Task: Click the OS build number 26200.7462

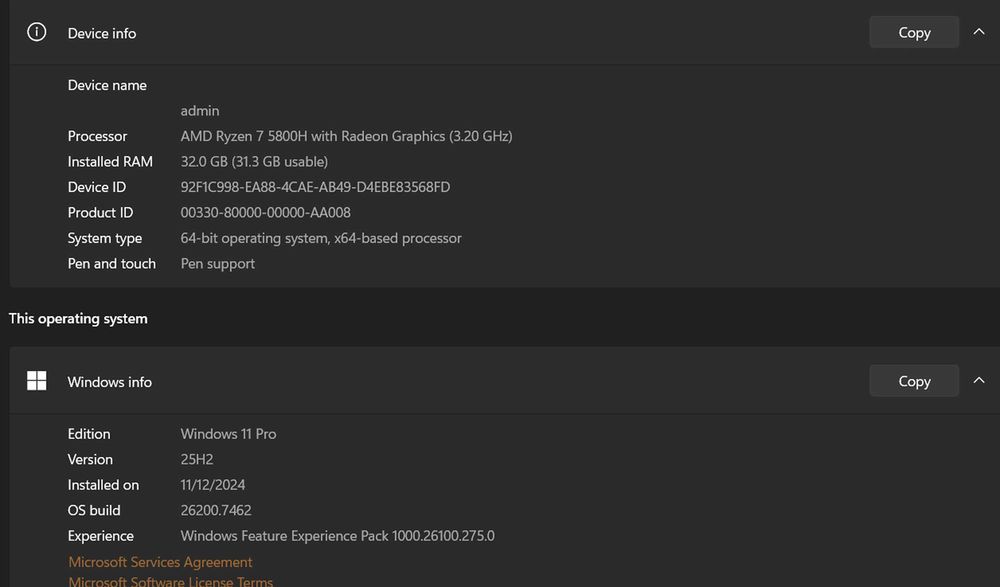Action: tap(216, 510)
